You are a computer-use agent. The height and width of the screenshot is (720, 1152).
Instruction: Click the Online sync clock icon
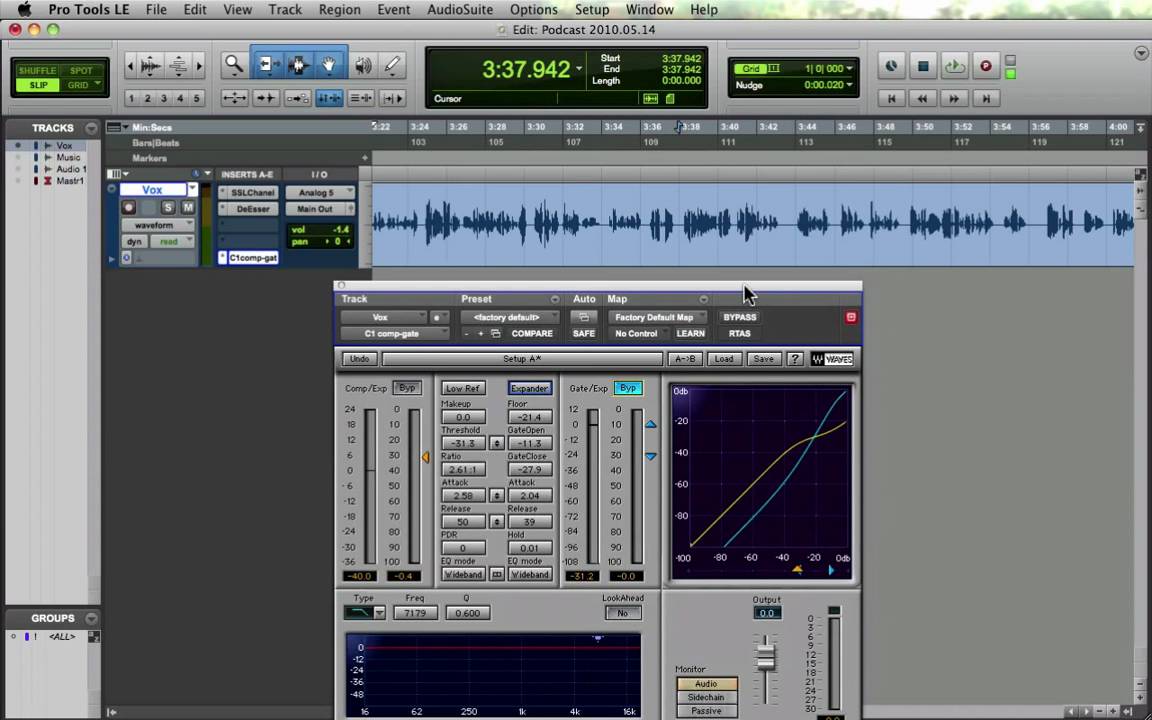891,66
